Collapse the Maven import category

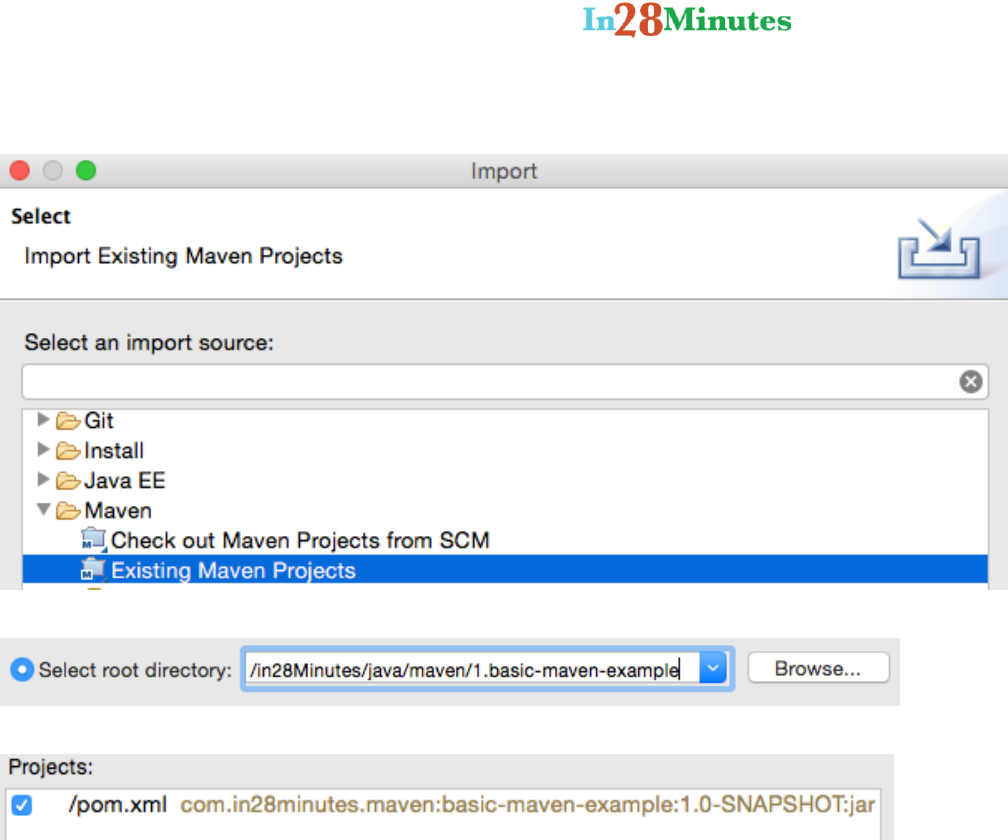(44, 510)
